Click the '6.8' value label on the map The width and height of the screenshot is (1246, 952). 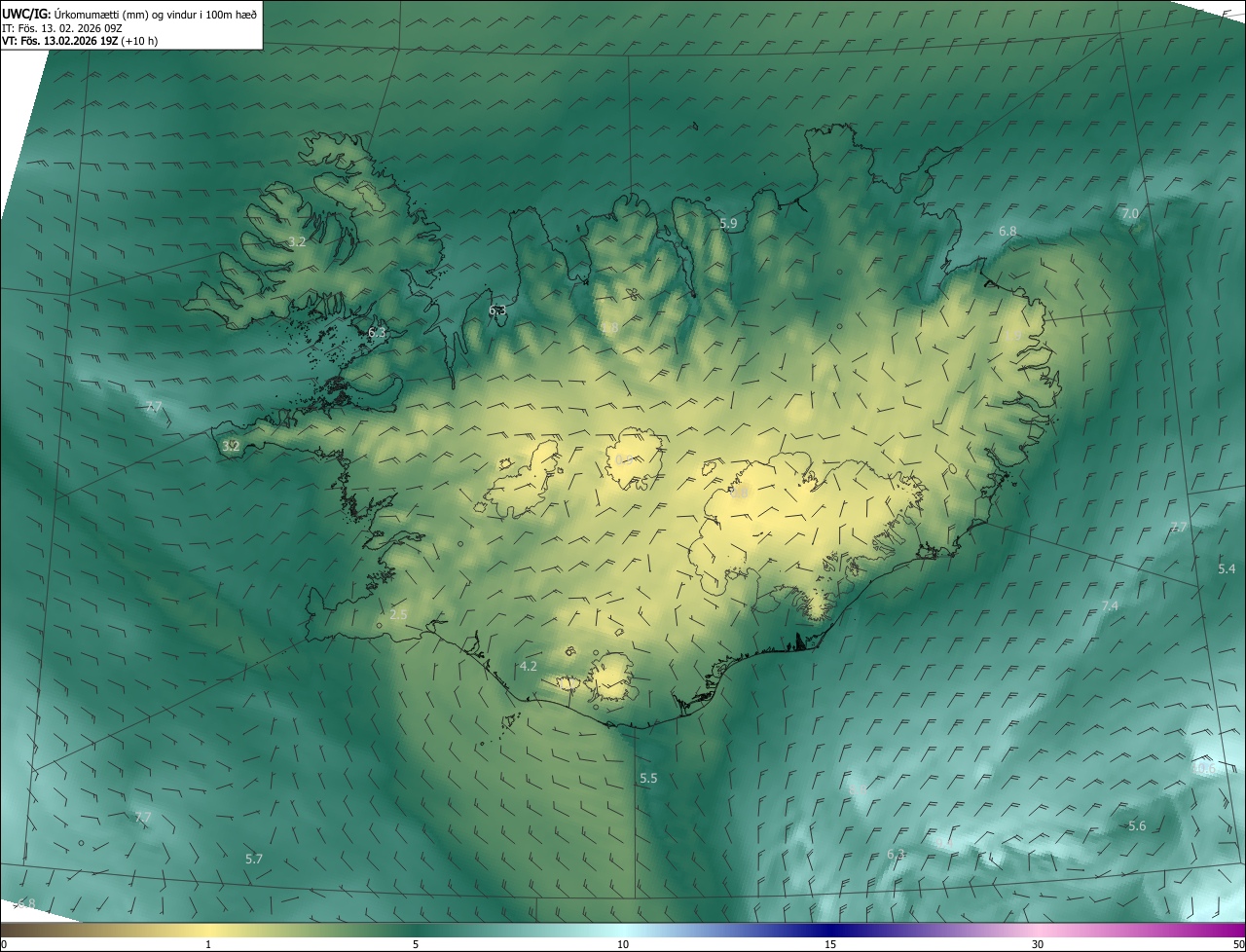1008,232
